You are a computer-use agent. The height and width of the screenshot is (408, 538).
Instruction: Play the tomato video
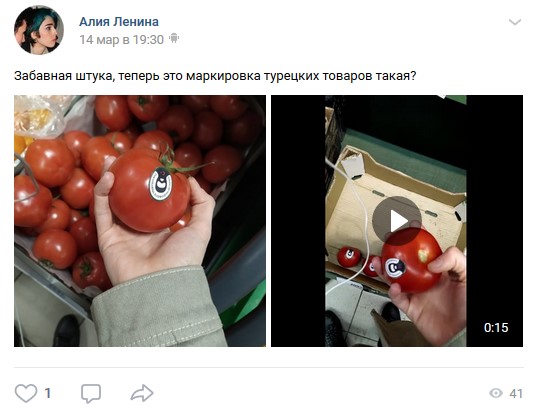tap(397, 221)
